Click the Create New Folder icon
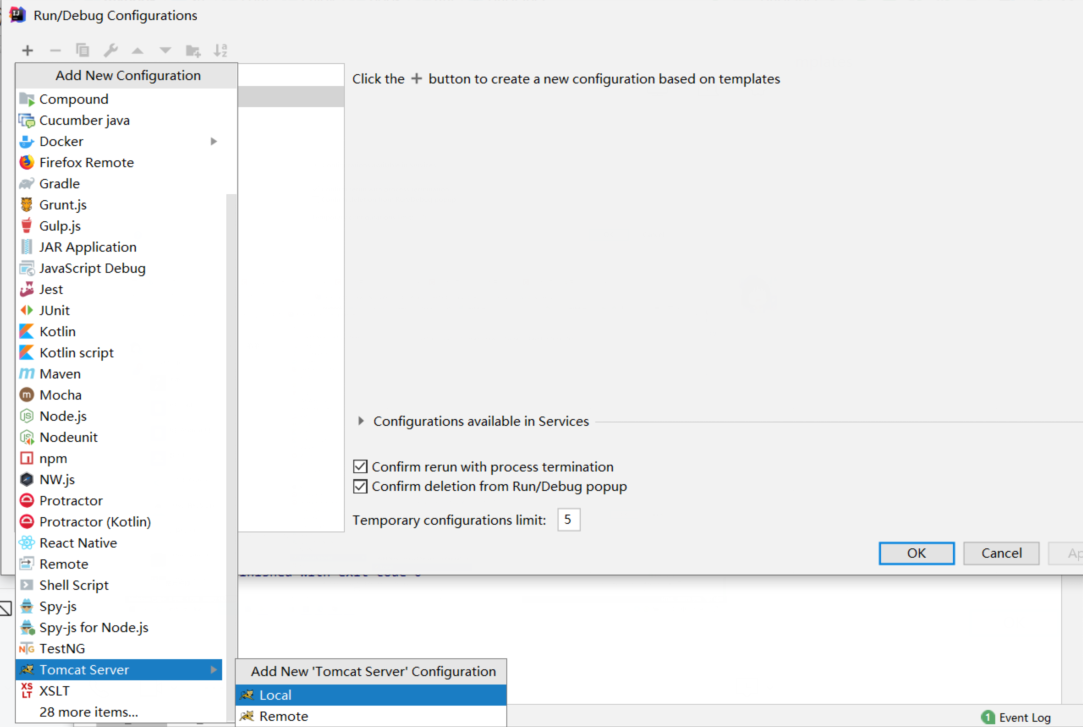 click(x=193, y=50)
